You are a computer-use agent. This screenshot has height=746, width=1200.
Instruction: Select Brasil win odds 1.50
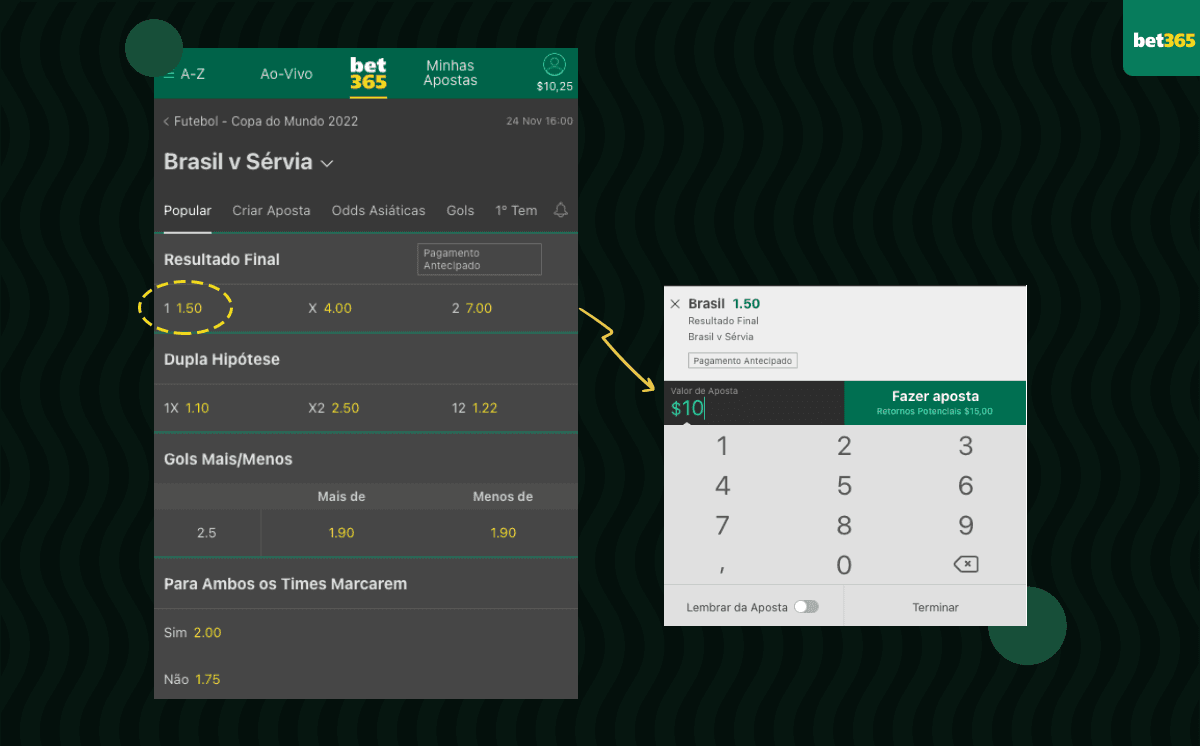pos(184,308)
